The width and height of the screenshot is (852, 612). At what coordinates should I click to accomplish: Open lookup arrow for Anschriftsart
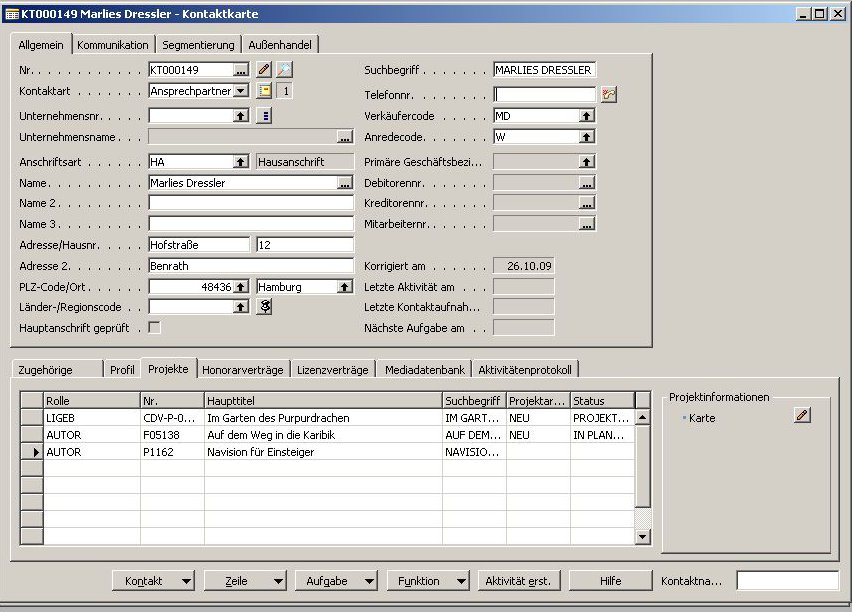coord(241,161)
